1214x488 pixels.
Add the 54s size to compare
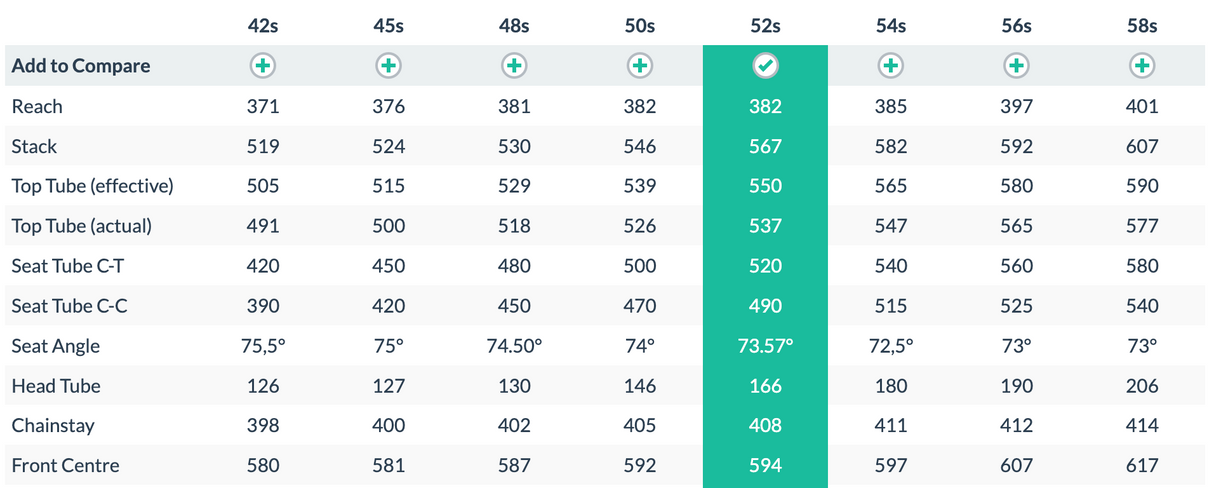pos(890,66)
